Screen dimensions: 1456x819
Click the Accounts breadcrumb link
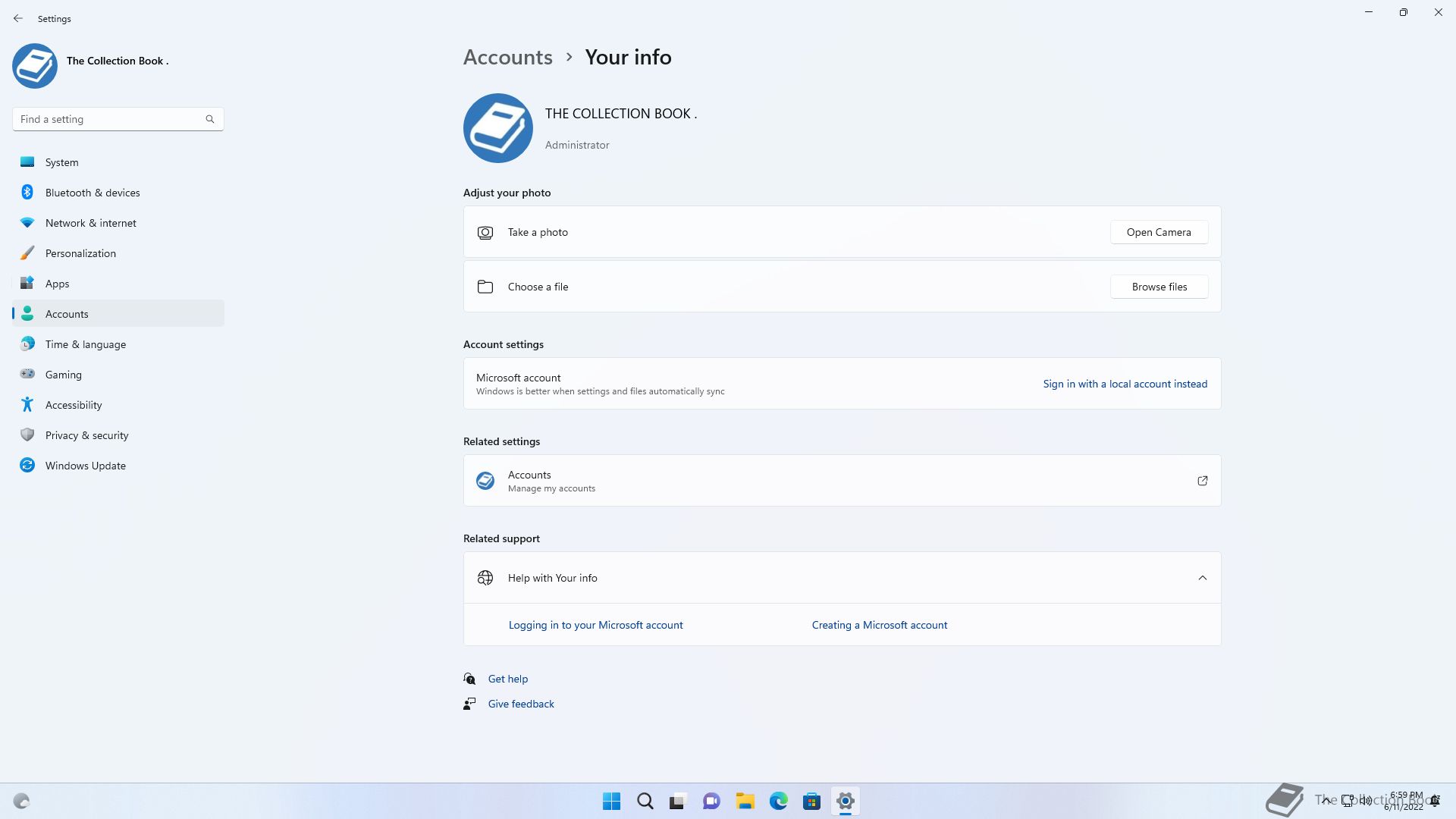coord(508,57)
